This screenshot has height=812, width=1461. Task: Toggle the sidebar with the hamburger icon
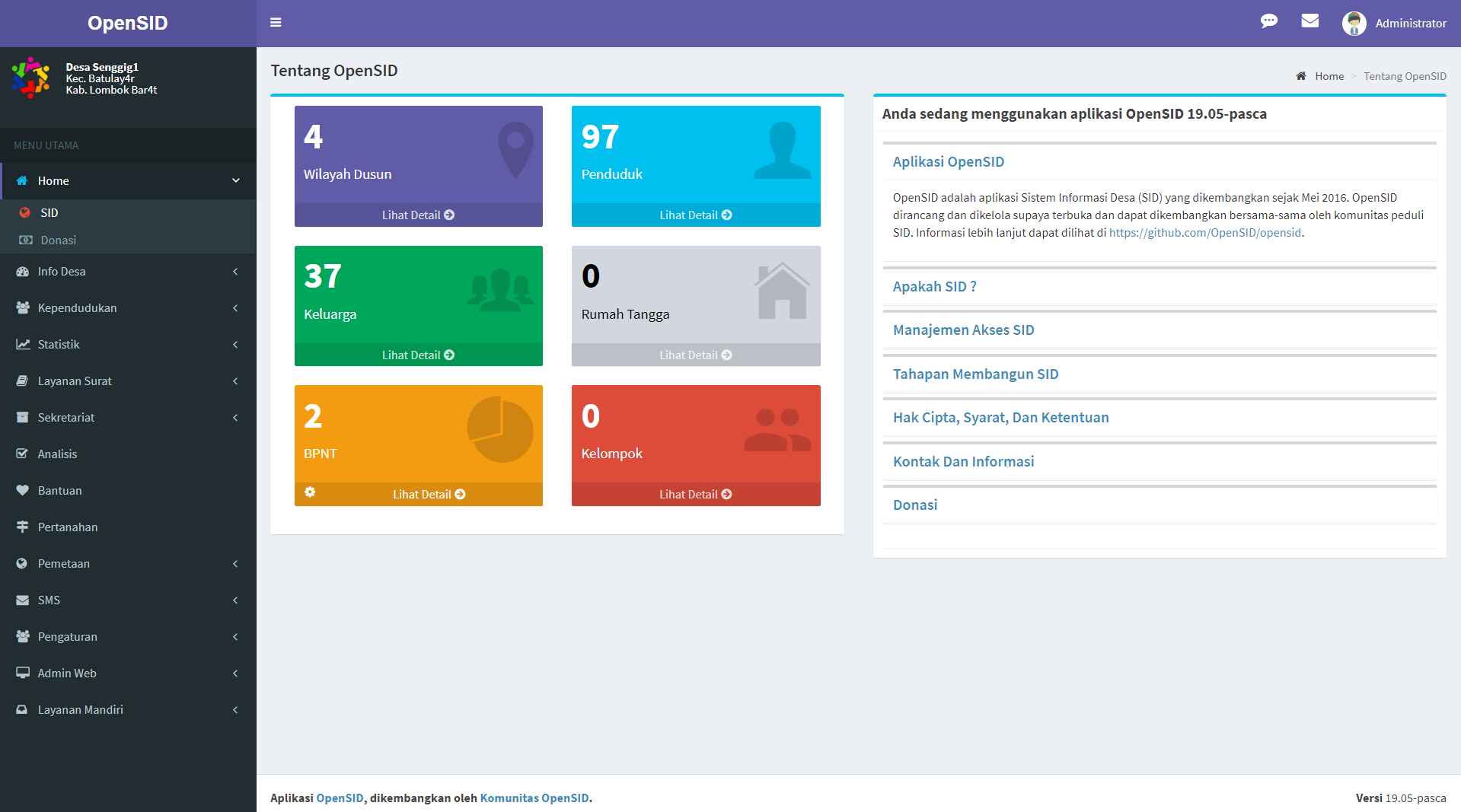pyautogui.click(x=276, y=23)
